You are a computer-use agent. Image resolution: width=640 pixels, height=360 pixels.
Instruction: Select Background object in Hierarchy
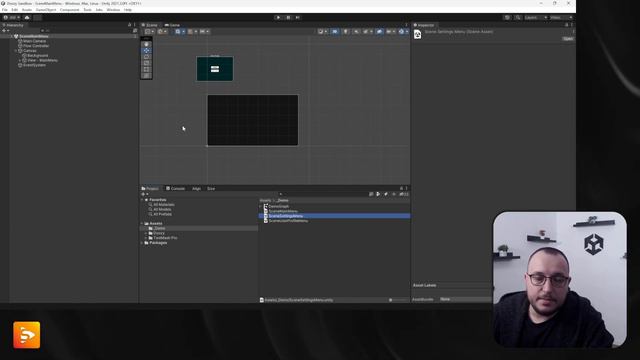pyautogui.click(x=38, y=56)
